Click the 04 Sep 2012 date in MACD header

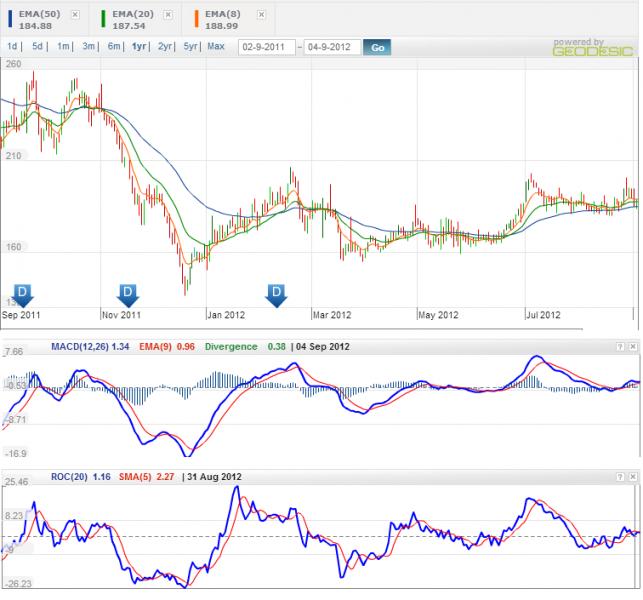(323, 347)
